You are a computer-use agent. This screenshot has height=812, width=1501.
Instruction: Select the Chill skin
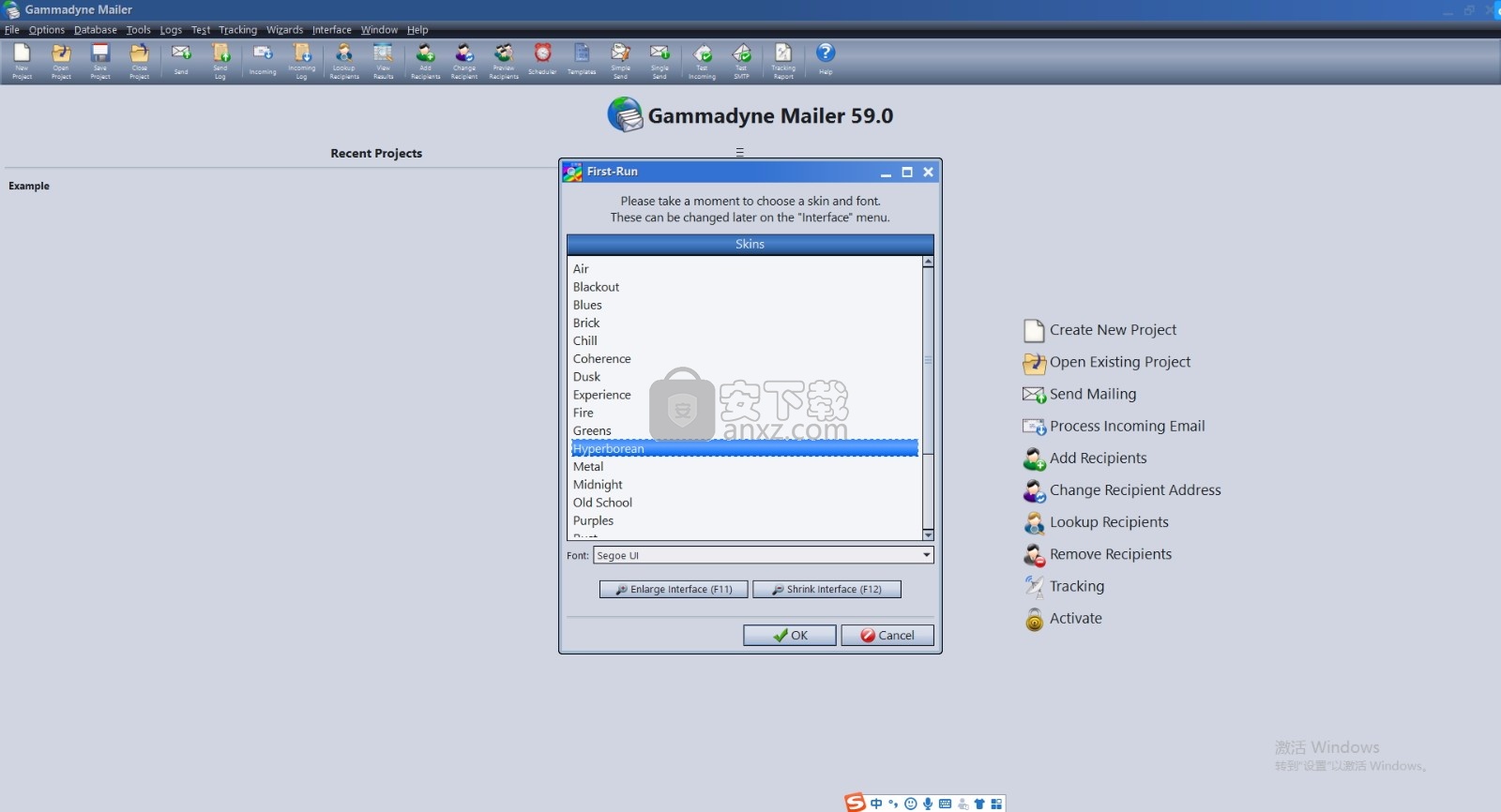coord(746,340)
